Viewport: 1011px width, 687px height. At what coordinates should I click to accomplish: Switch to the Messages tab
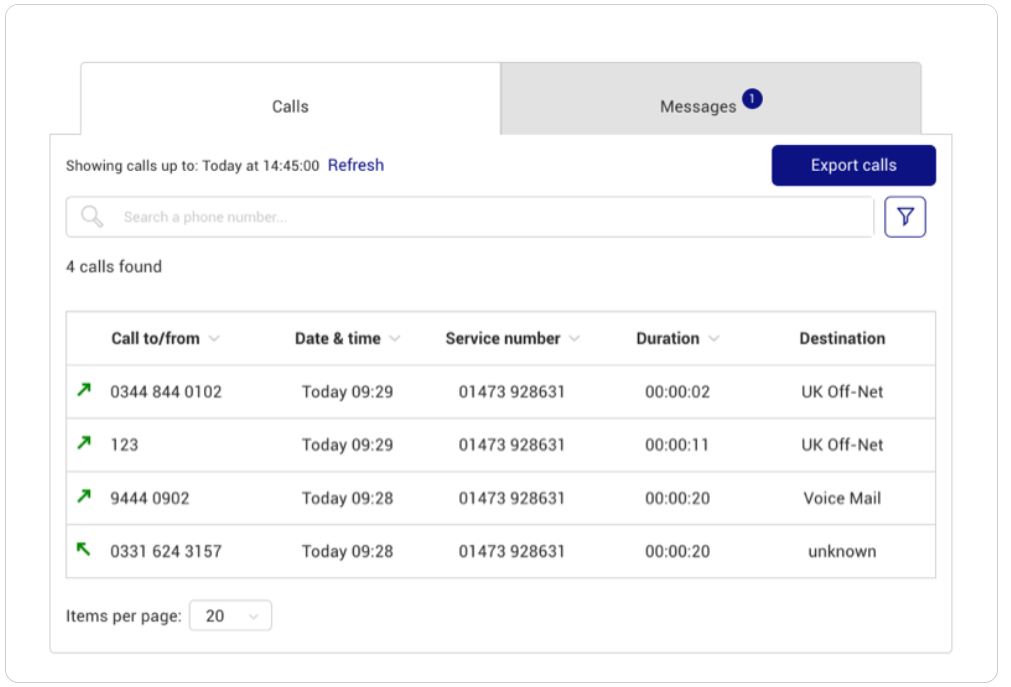click(711, 99)
